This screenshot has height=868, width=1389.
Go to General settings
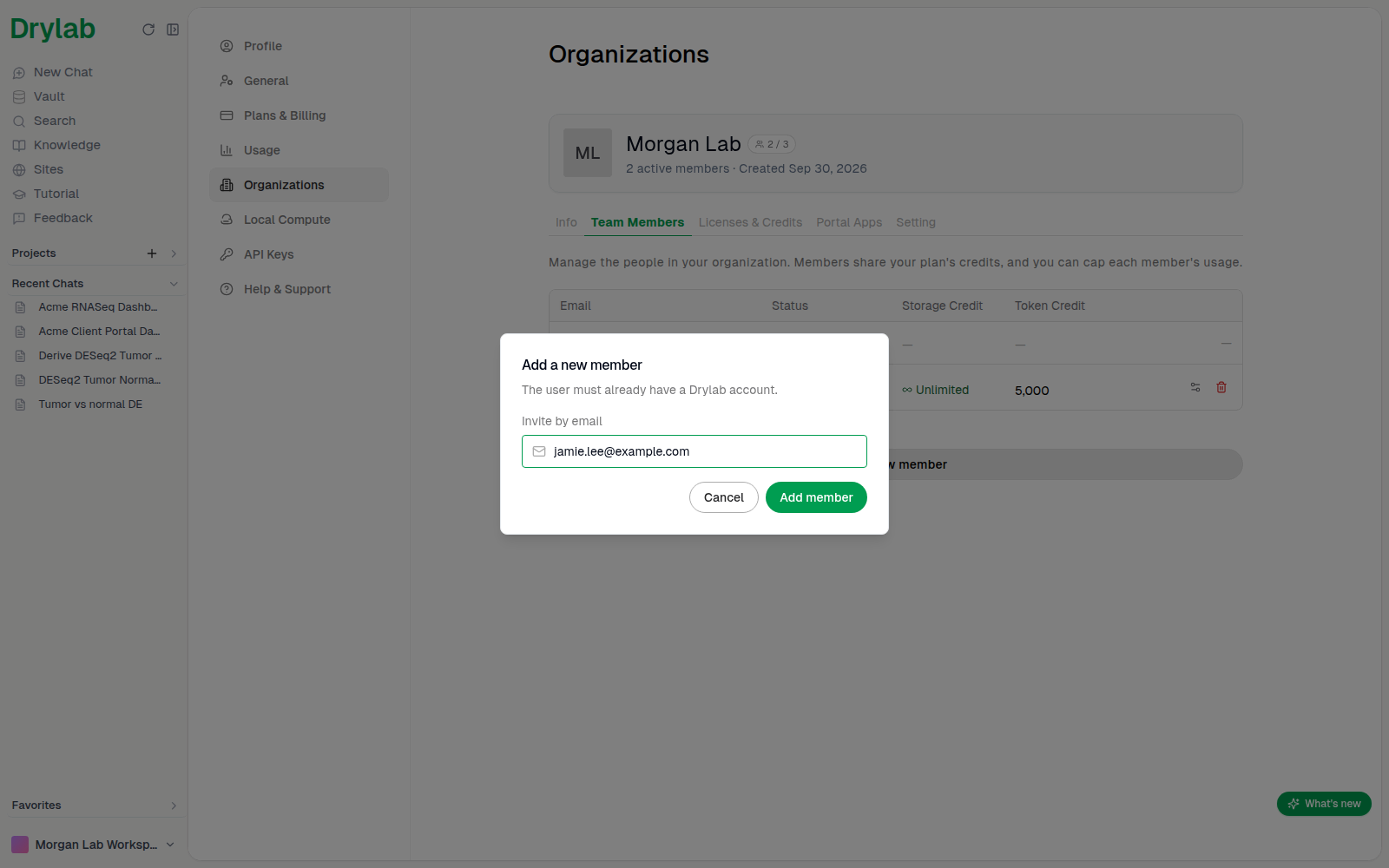coord(299,81)
